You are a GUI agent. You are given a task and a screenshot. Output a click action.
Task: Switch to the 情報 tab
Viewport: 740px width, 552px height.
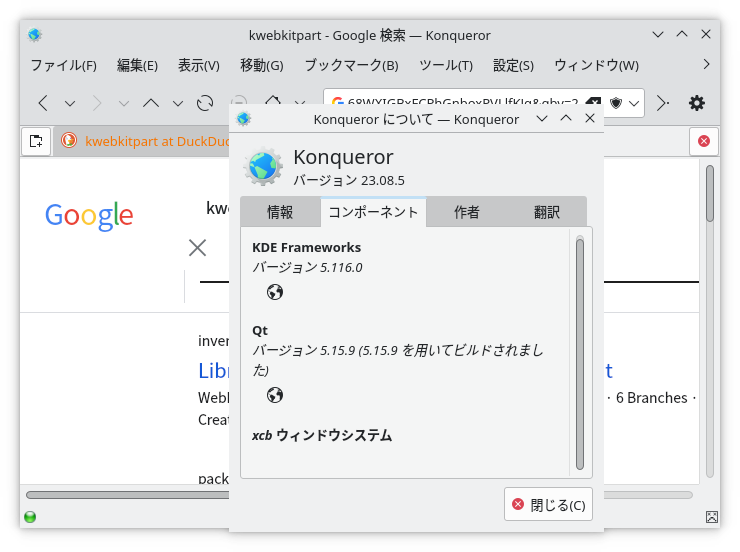pyautogui.click(x=280, y=212)
